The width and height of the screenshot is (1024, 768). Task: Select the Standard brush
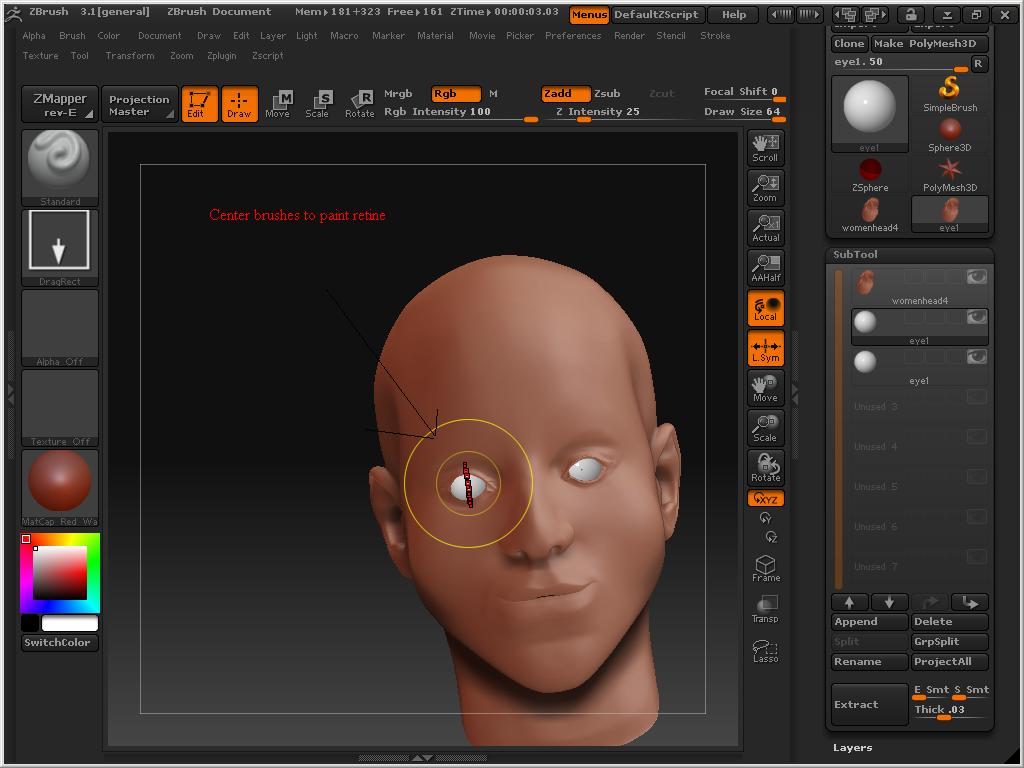[58, 165]
